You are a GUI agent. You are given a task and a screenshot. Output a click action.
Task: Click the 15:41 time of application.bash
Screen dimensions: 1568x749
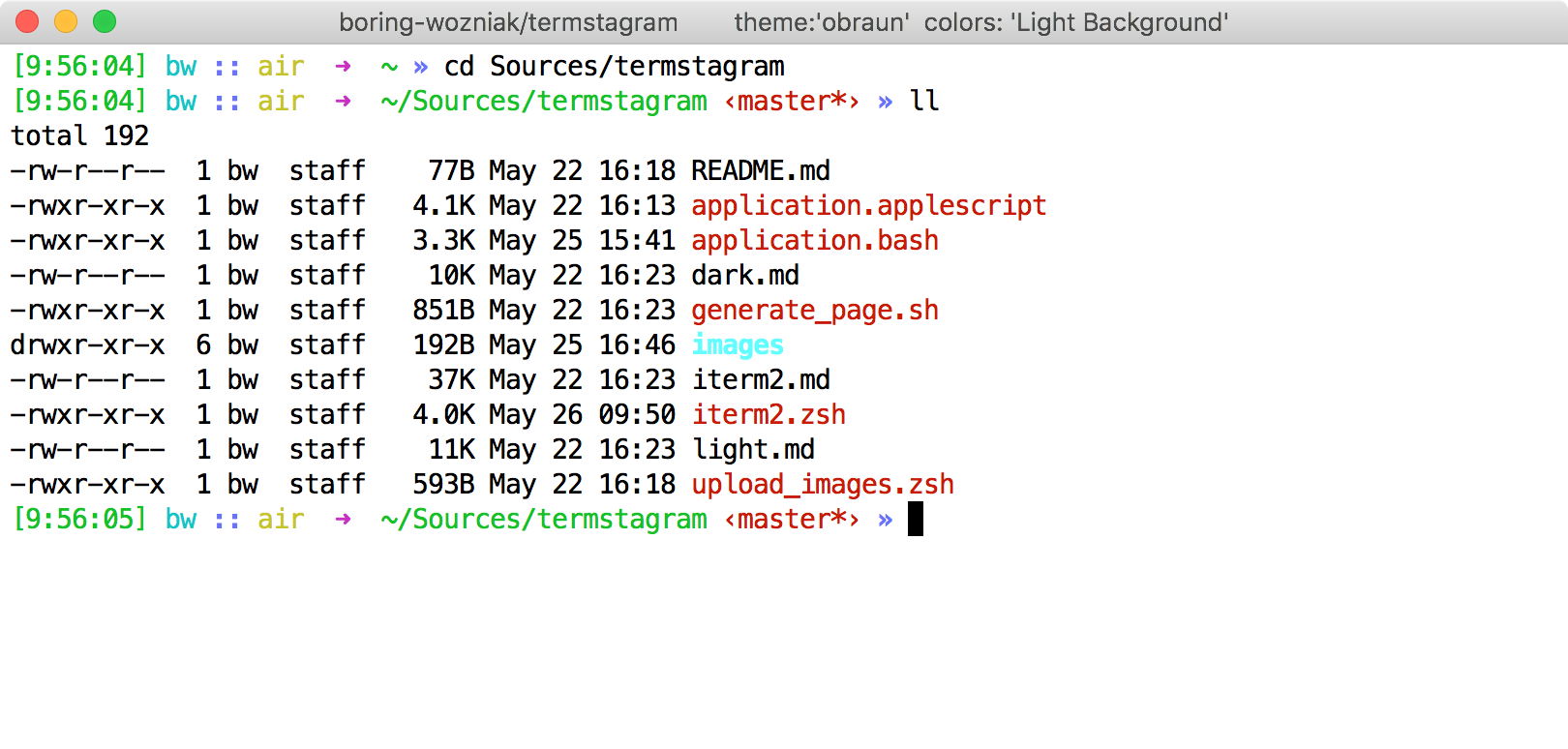point(637,240)
